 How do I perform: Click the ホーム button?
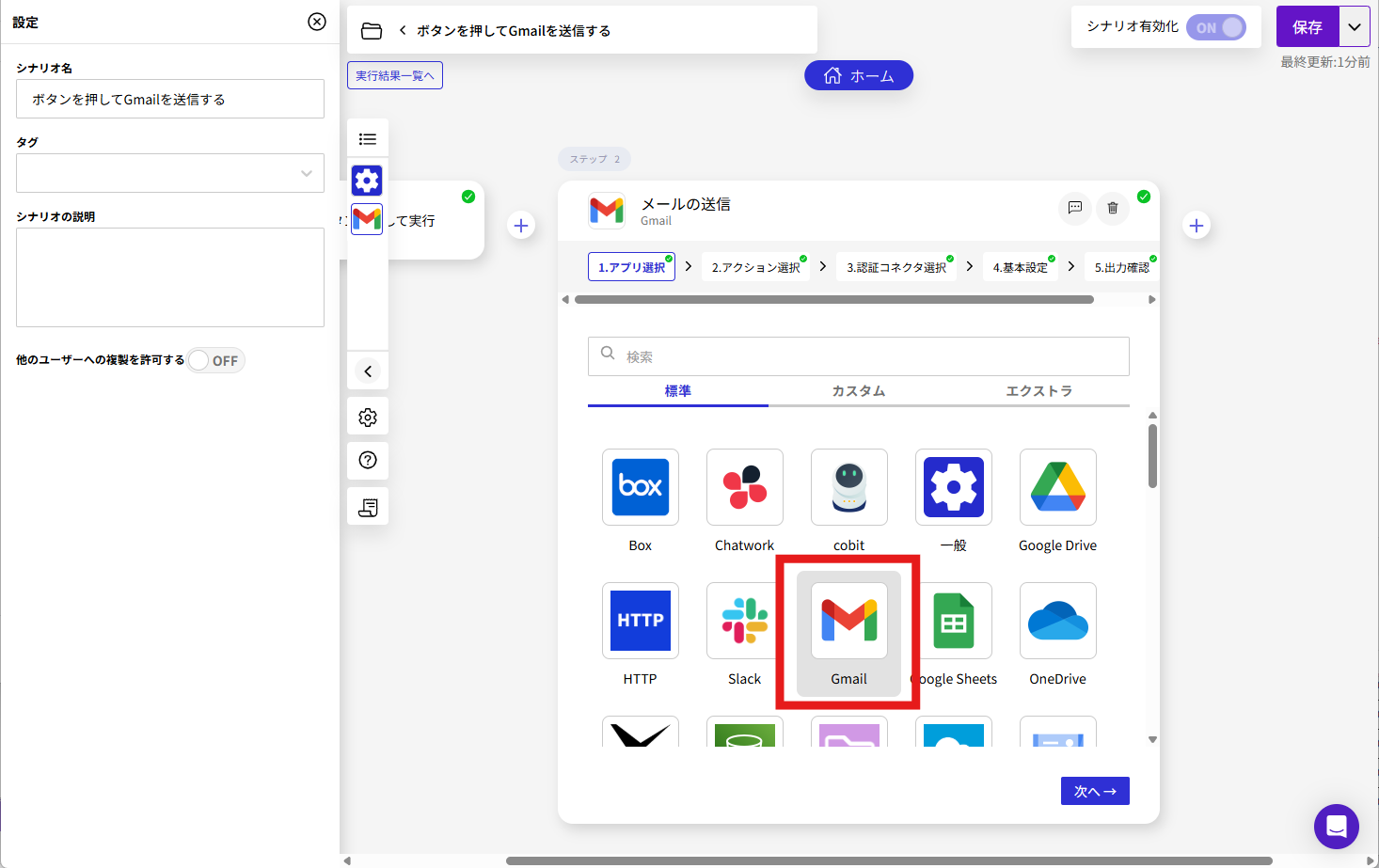859,75
